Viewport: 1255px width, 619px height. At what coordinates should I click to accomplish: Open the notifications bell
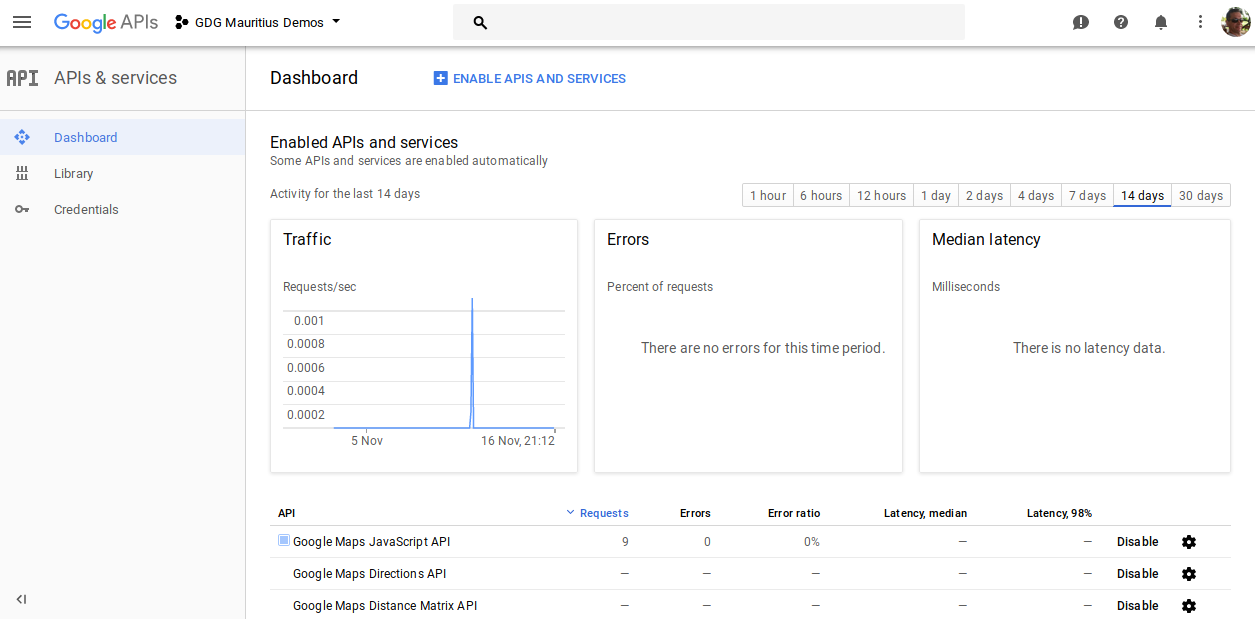point(1160,21)
